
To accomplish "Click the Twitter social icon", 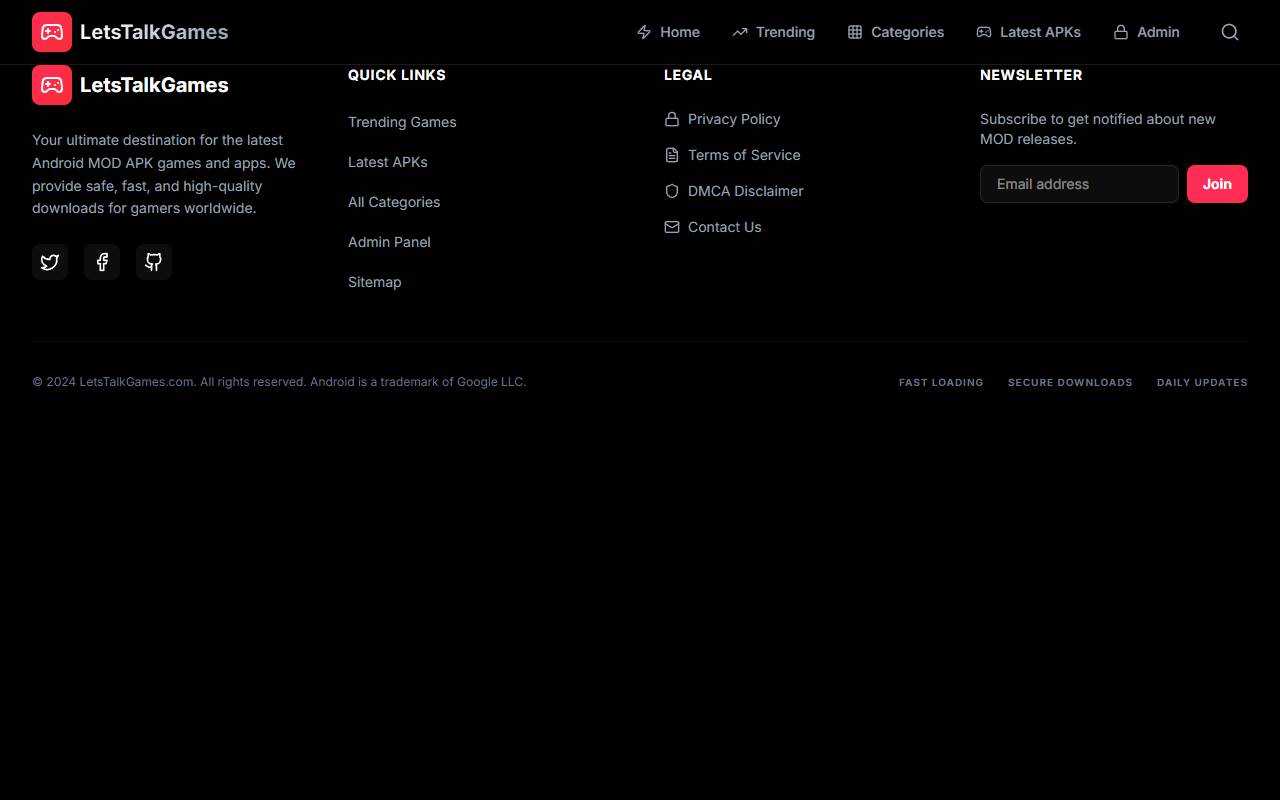I will (50, 262).
